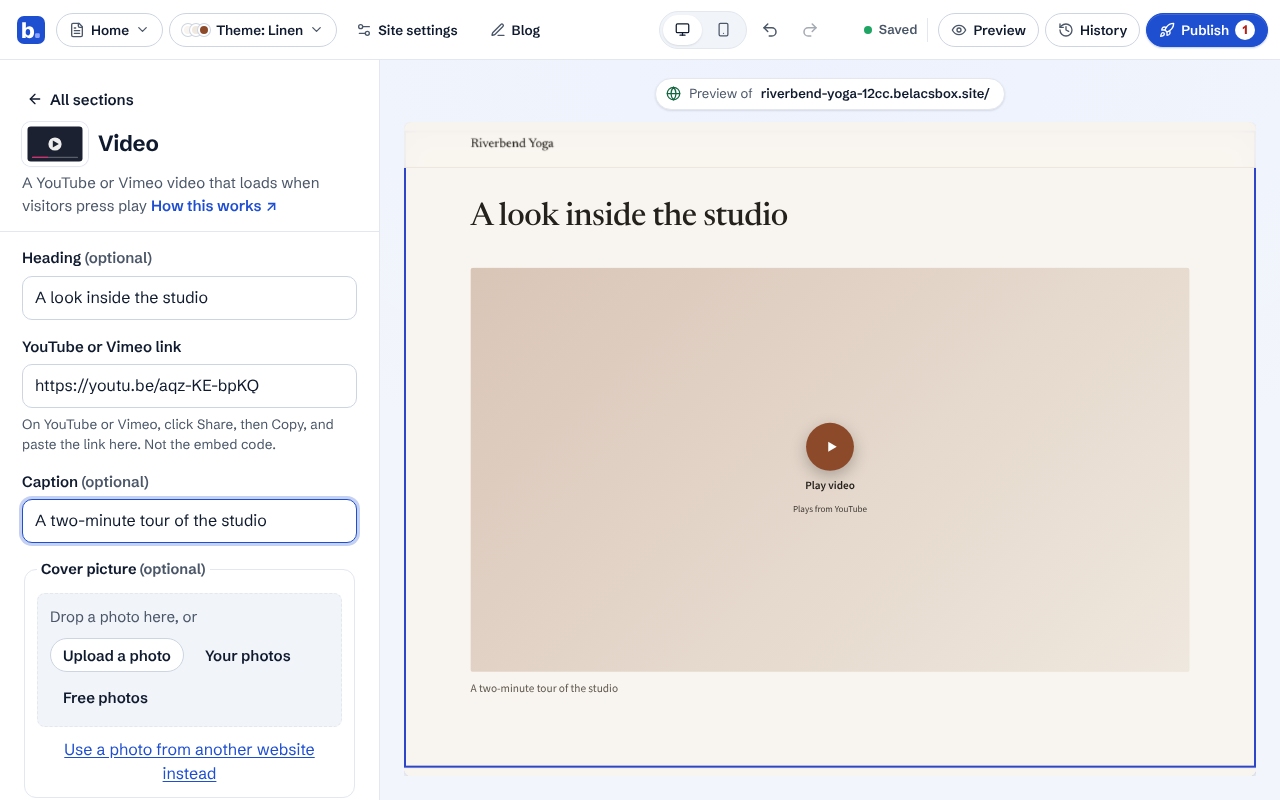
Task: Click the preview caption text below the video
Action: coord(544,688)
